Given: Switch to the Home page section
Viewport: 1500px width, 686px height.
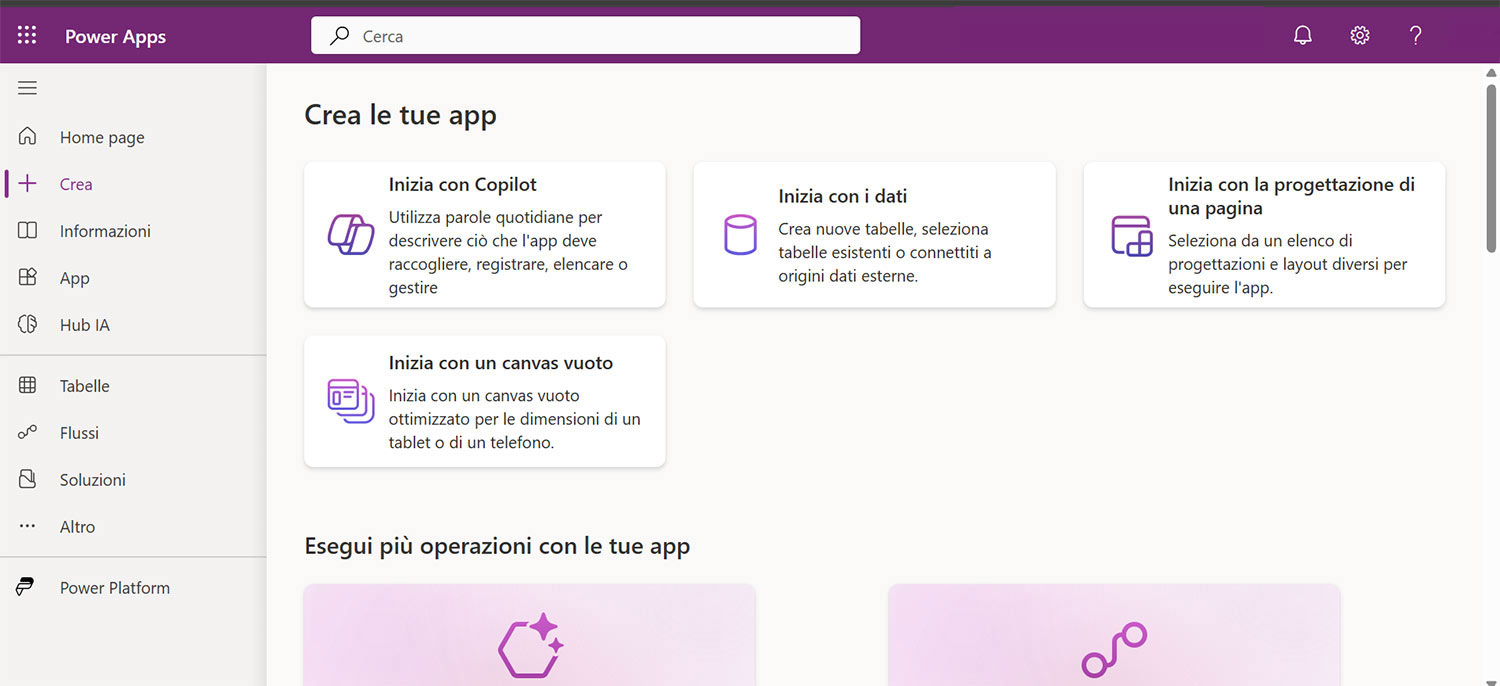Looking at the screenshot, I should coord(102,137).
